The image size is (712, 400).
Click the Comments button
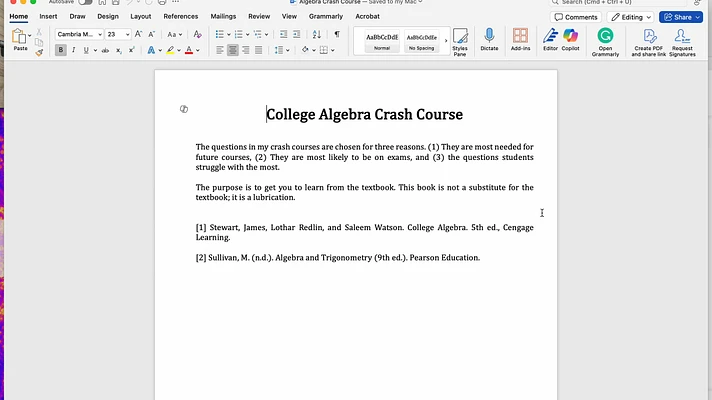(576, 17)
